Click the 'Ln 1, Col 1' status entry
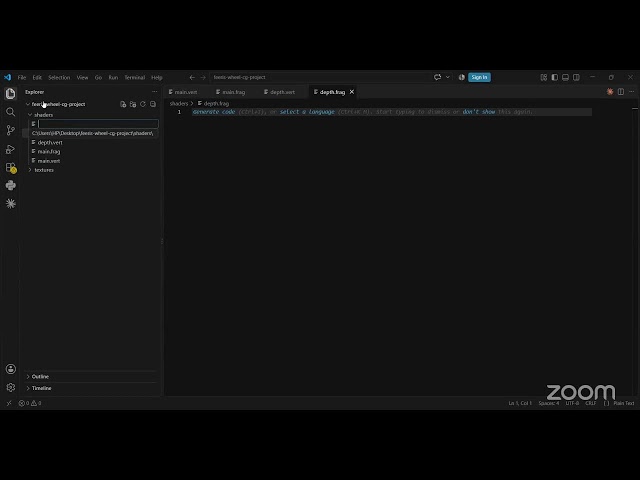Viewport: 640px width, 480px height. tap(520, 403)
